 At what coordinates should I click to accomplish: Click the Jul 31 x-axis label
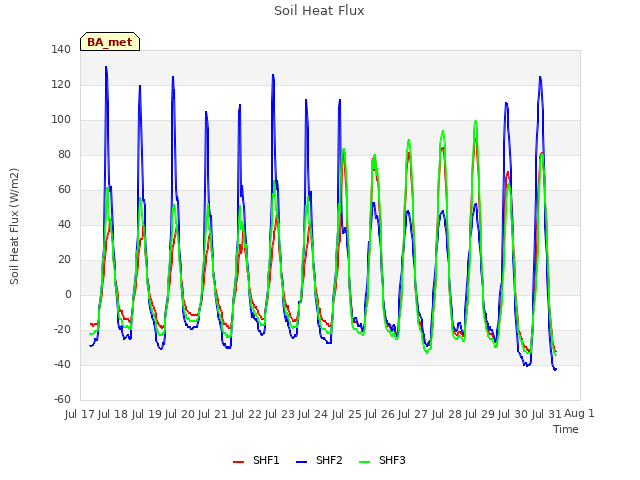pyautogui.click(x=547, y=414)
